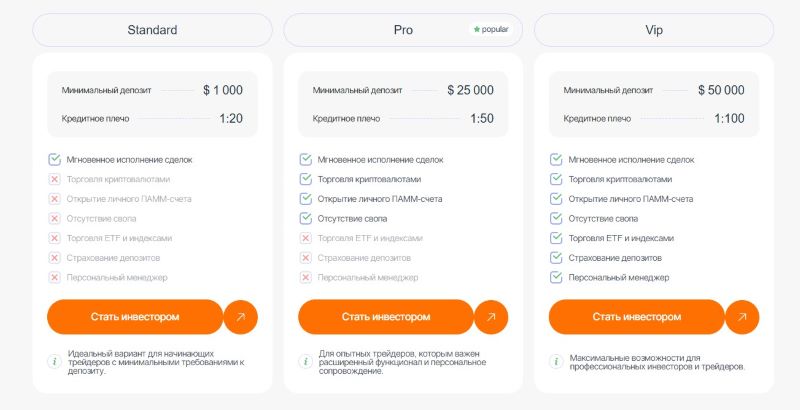Click the arrow icon beside Vip's investor button
Image resolution: width=800 pixels, height=410 pixels.
click(x=742, y=317)
